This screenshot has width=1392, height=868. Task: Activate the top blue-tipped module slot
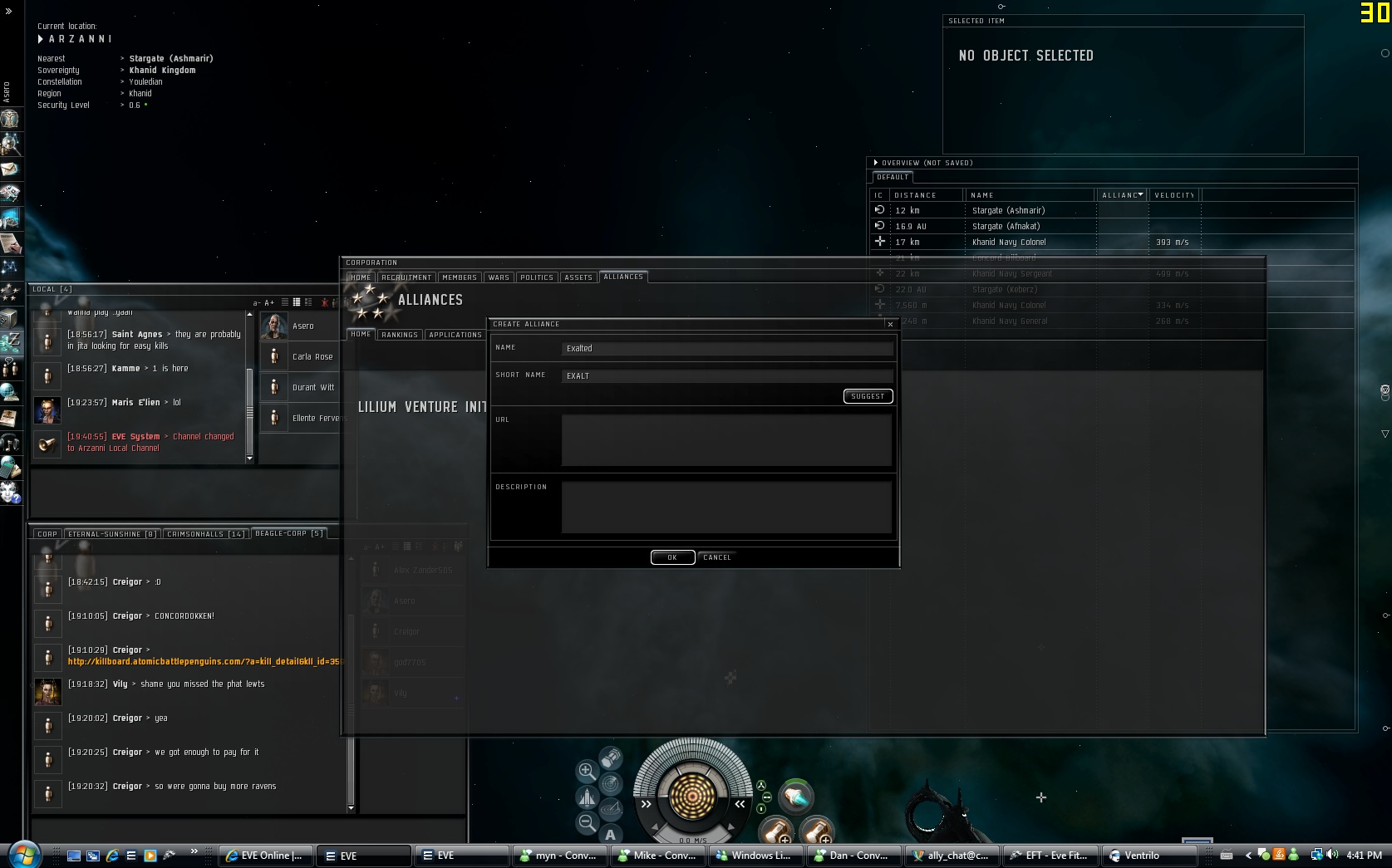click(796, 797)
